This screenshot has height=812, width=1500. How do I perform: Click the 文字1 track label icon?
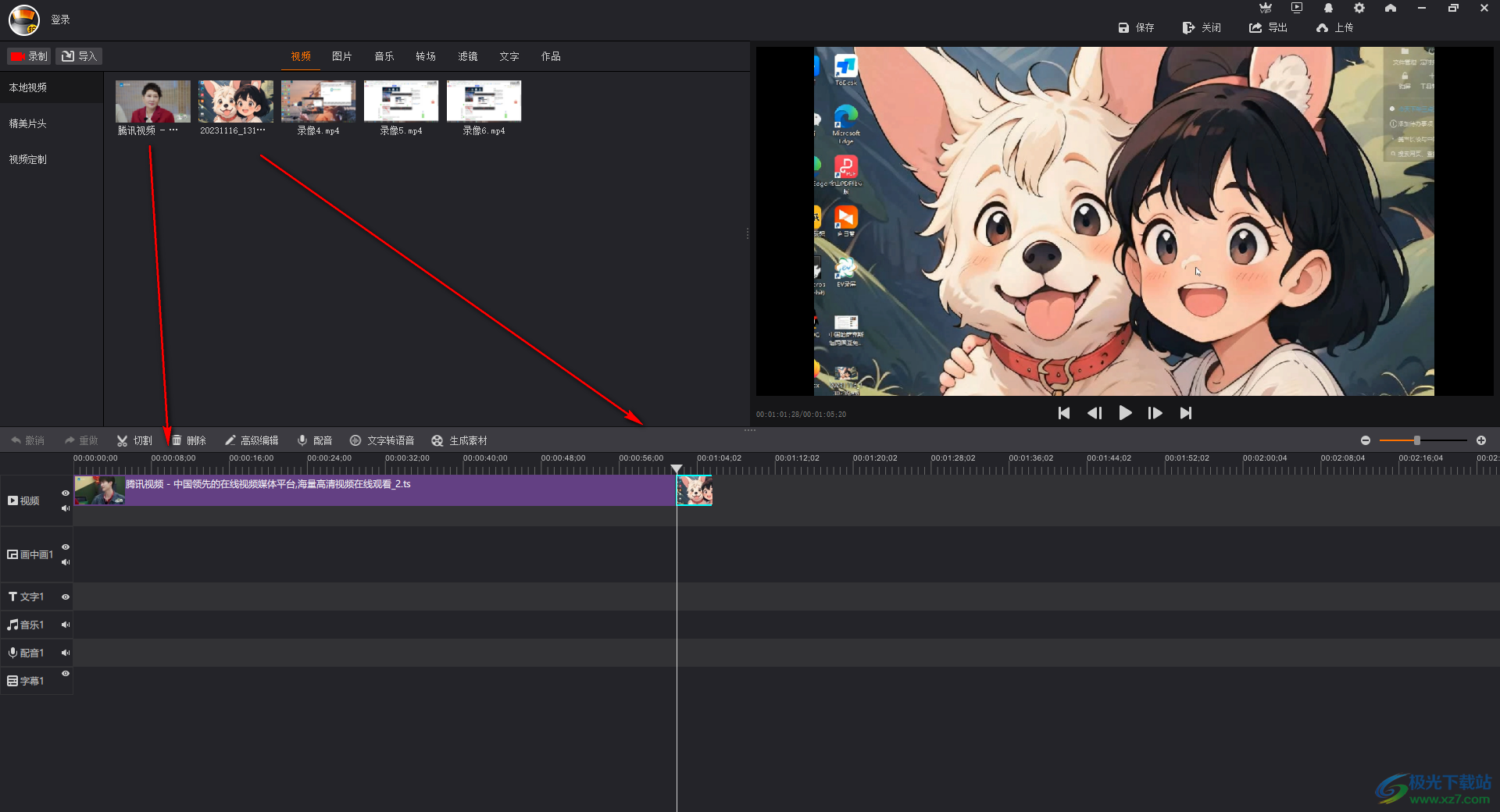point(12,597)
